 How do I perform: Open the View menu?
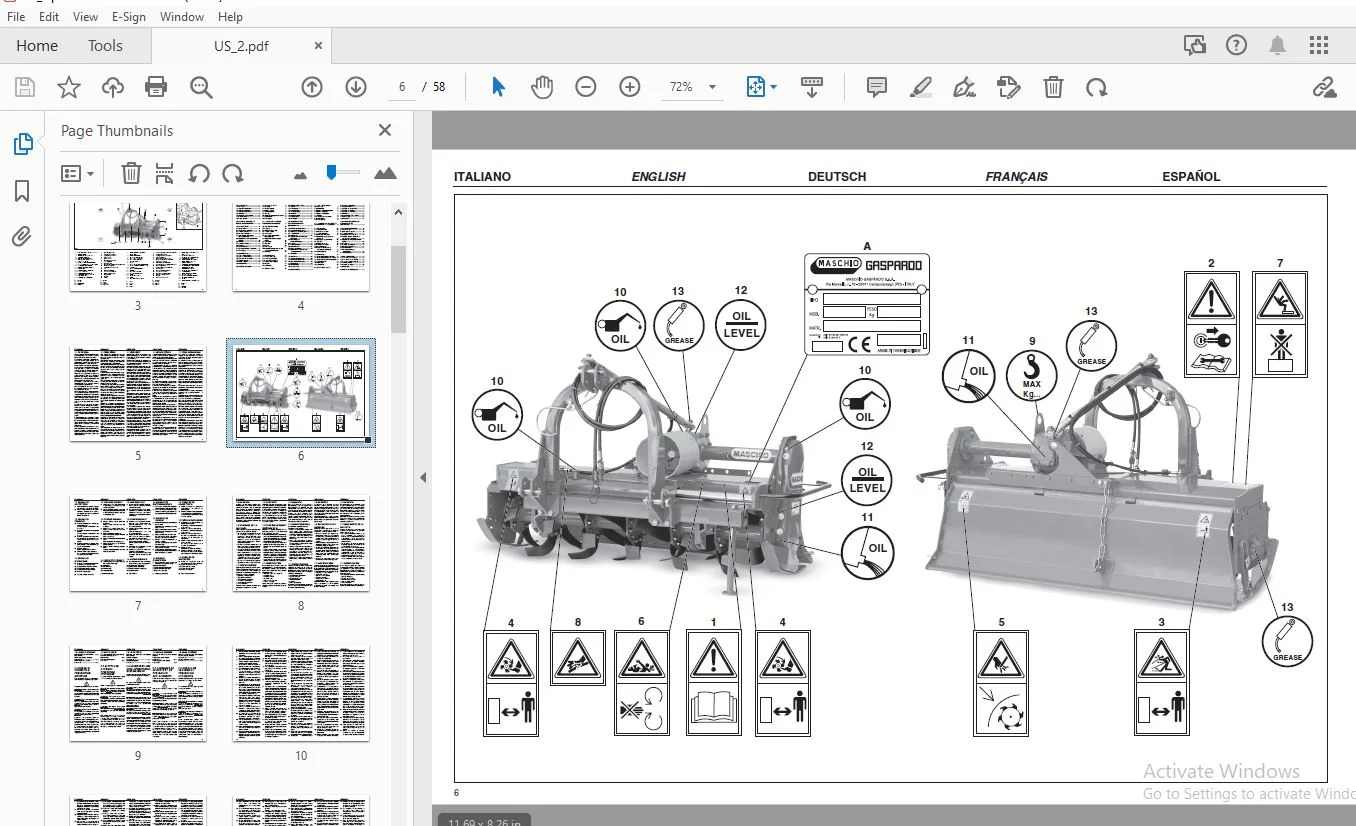[x=85, y=16]
